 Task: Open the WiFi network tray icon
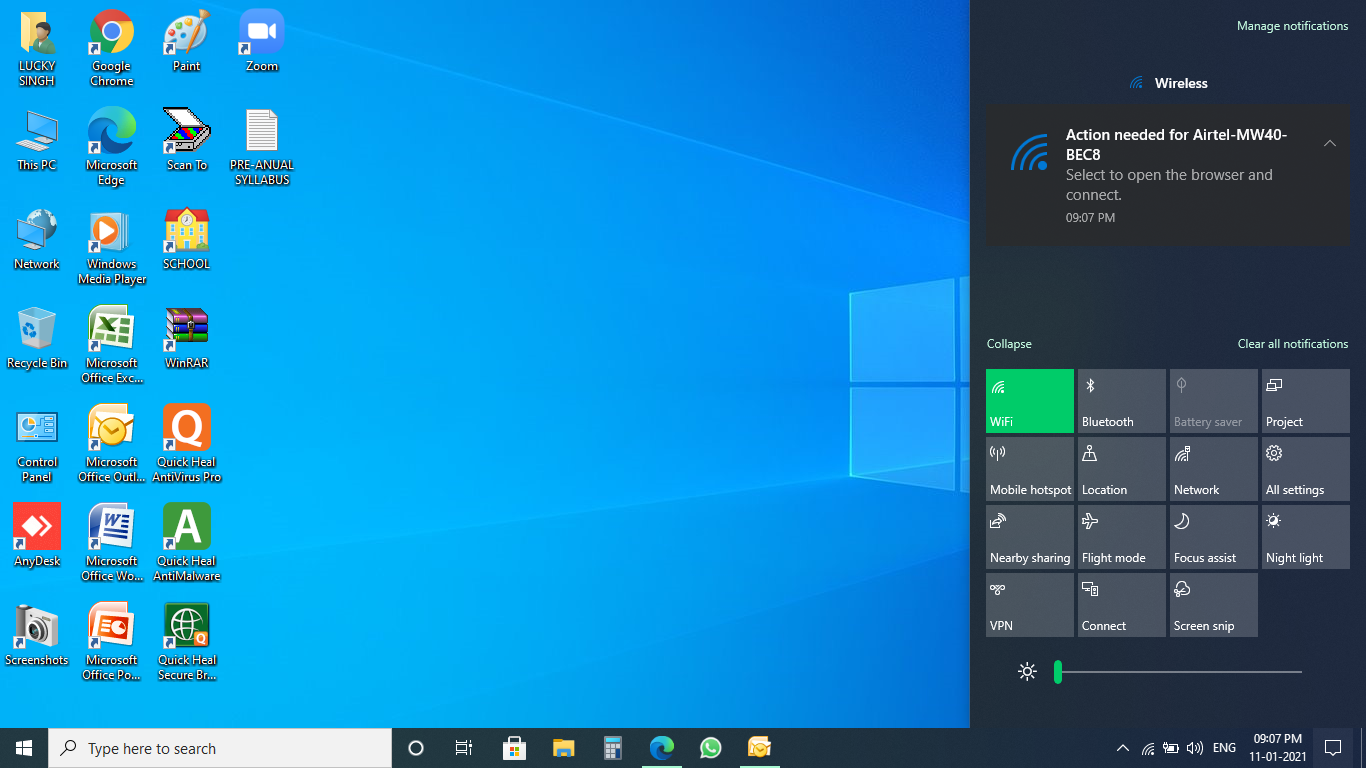tap(1148, 748)
